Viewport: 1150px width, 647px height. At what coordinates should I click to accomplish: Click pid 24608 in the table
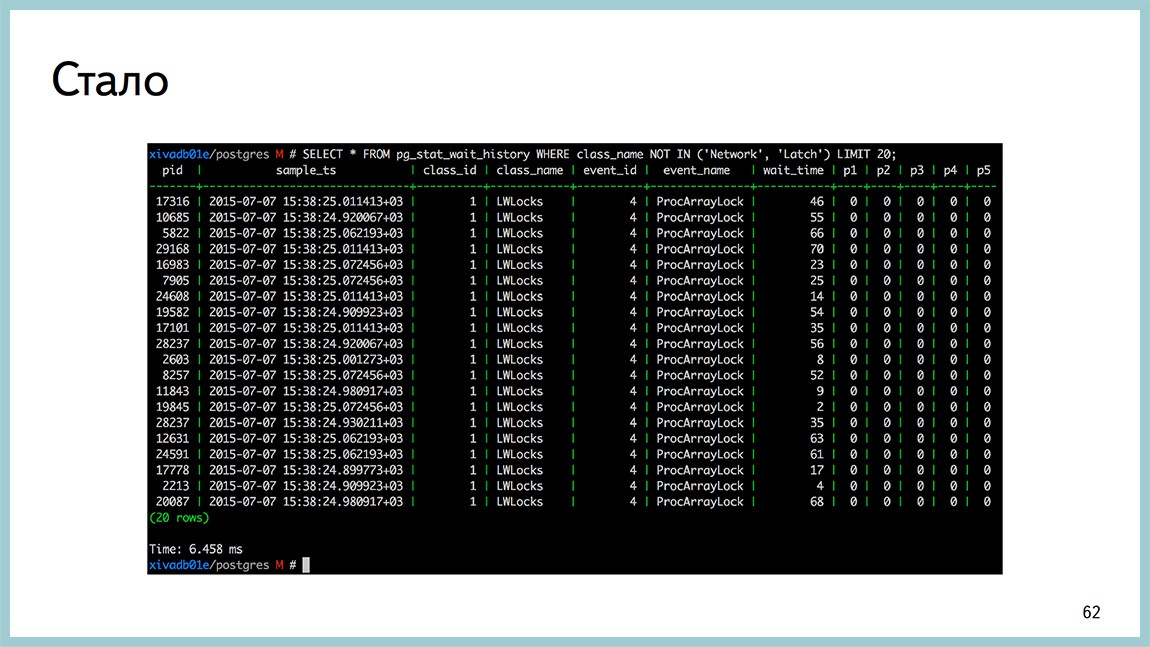pyautogui.click(x=172, y=296)
